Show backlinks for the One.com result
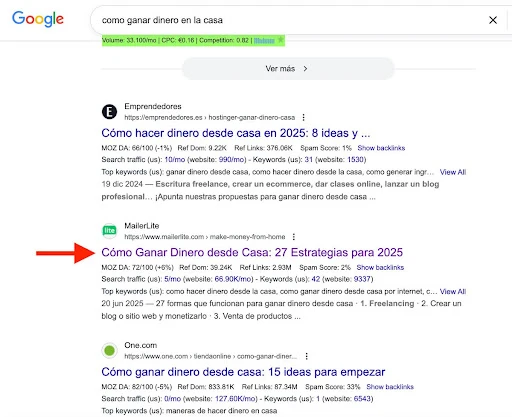The height and width of the screenshot is (417, 512). pyautogui.click(x=390, y=387)
